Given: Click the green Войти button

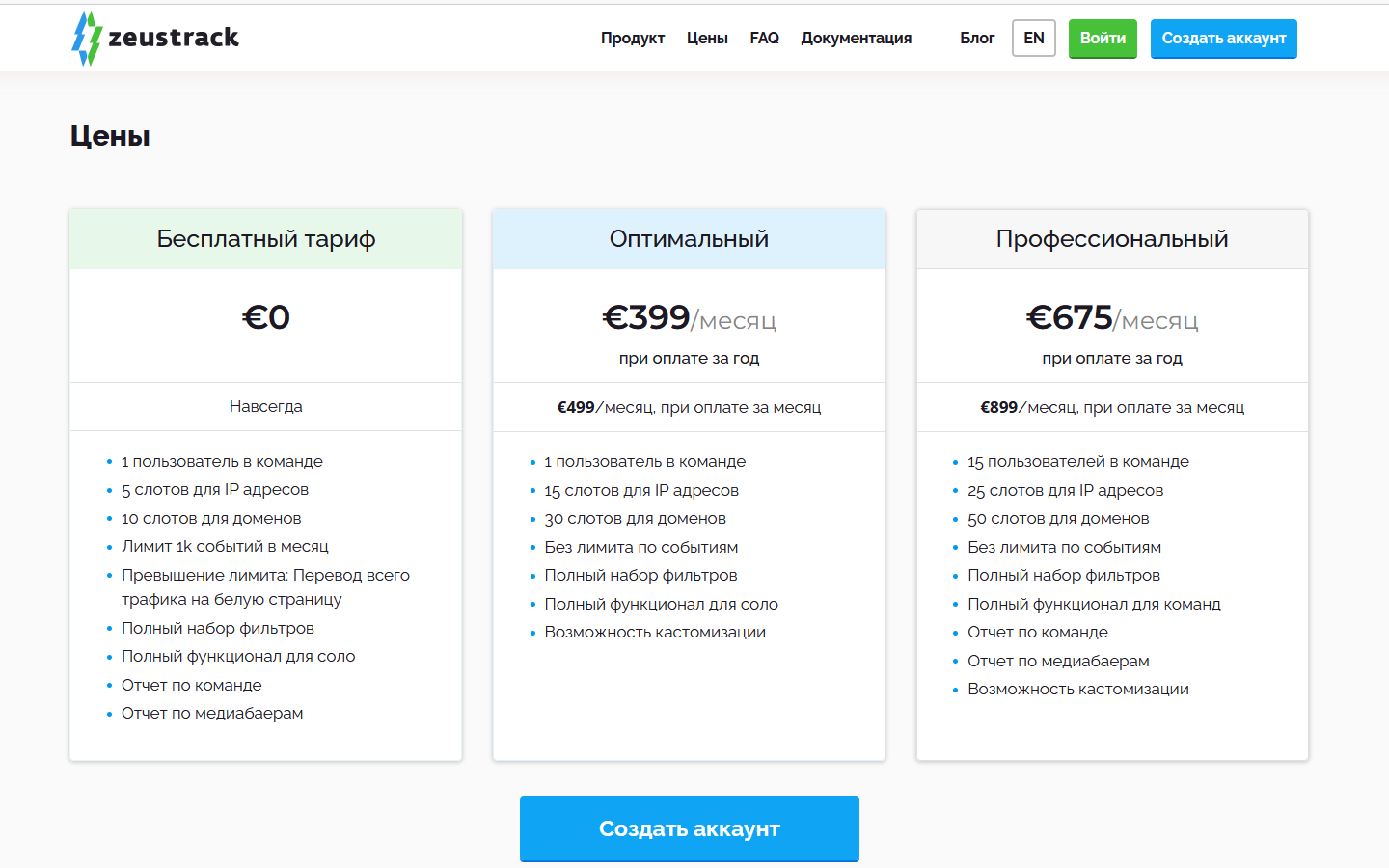Looking at the screenshot, I should (1103, 39).
